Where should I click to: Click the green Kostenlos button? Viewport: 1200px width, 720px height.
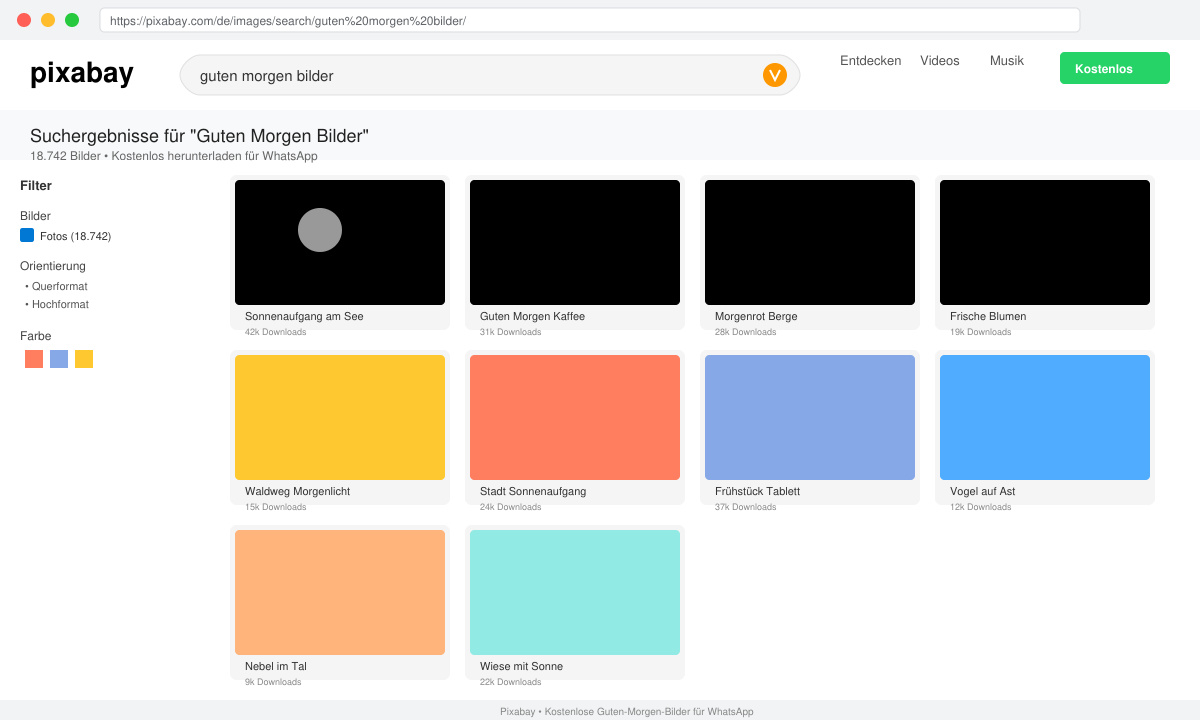click(1115, 68)
